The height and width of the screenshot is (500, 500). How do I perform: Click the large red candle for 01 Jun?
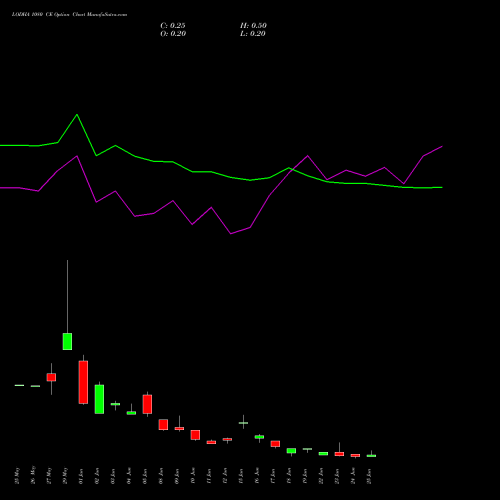coord(83,382)
